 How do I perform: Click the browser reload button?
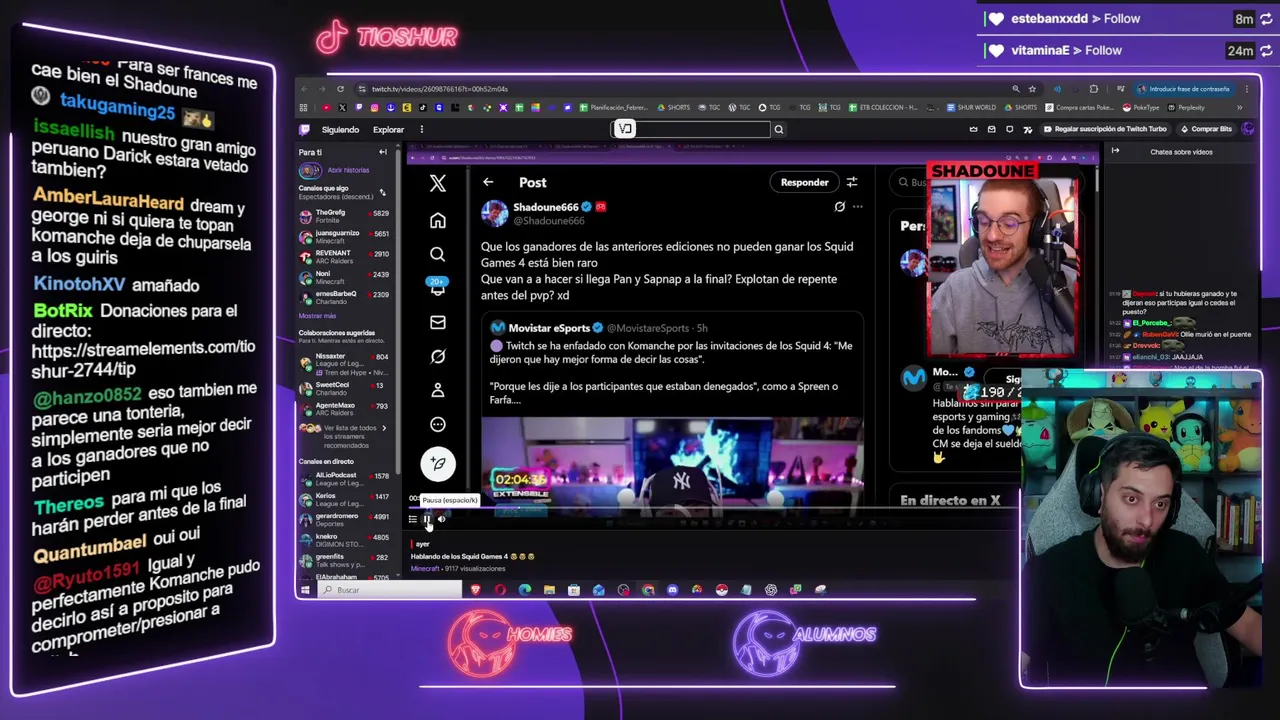tap(340, 89)
